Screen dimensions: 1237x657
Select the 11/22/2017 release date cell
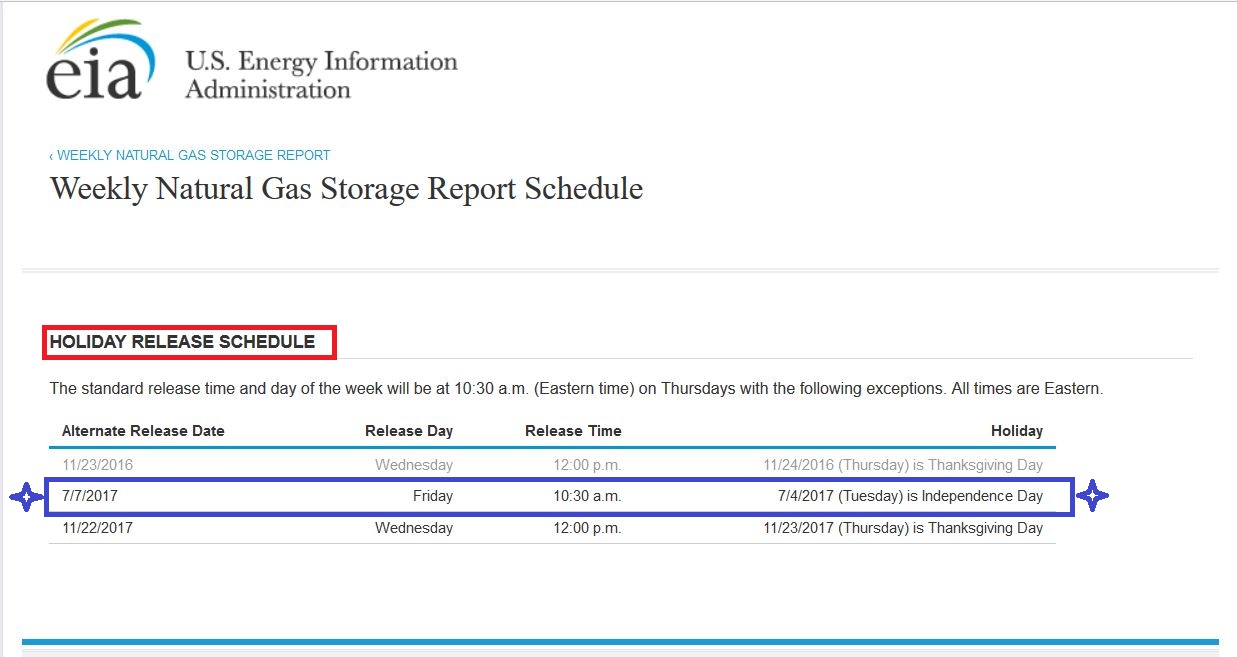[97, 528]
